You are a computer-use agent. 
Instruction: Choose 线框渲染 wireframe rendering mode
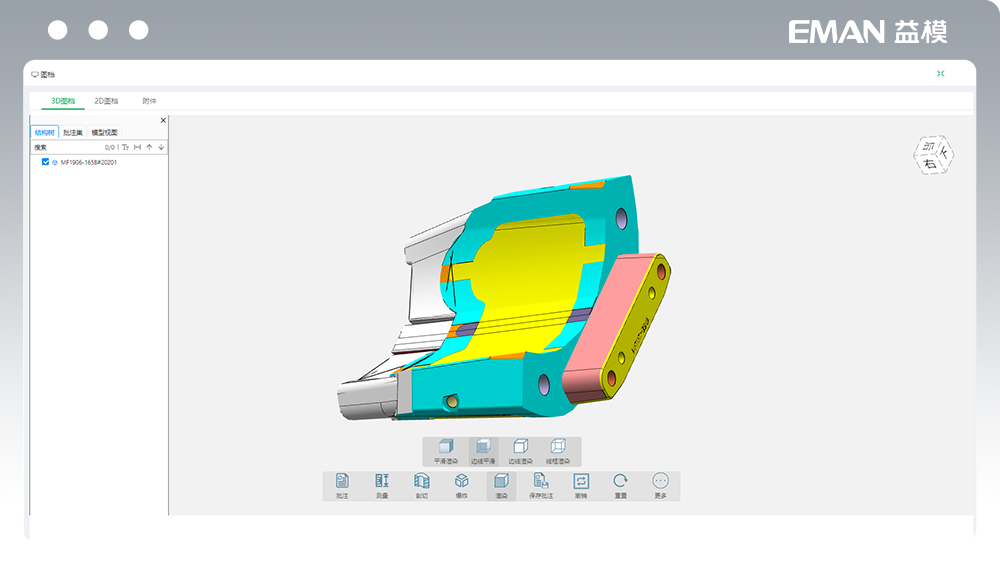558,451
